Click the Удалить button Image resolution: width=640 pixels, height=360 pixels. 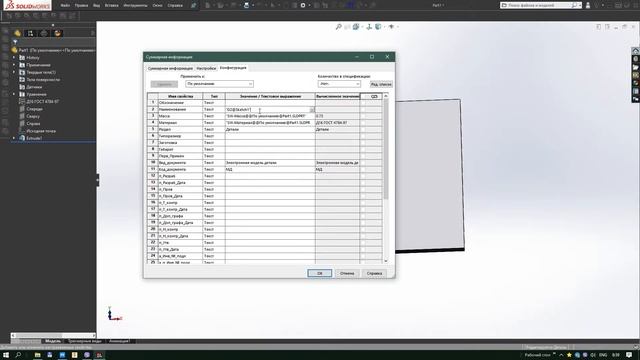pos(164,84)
